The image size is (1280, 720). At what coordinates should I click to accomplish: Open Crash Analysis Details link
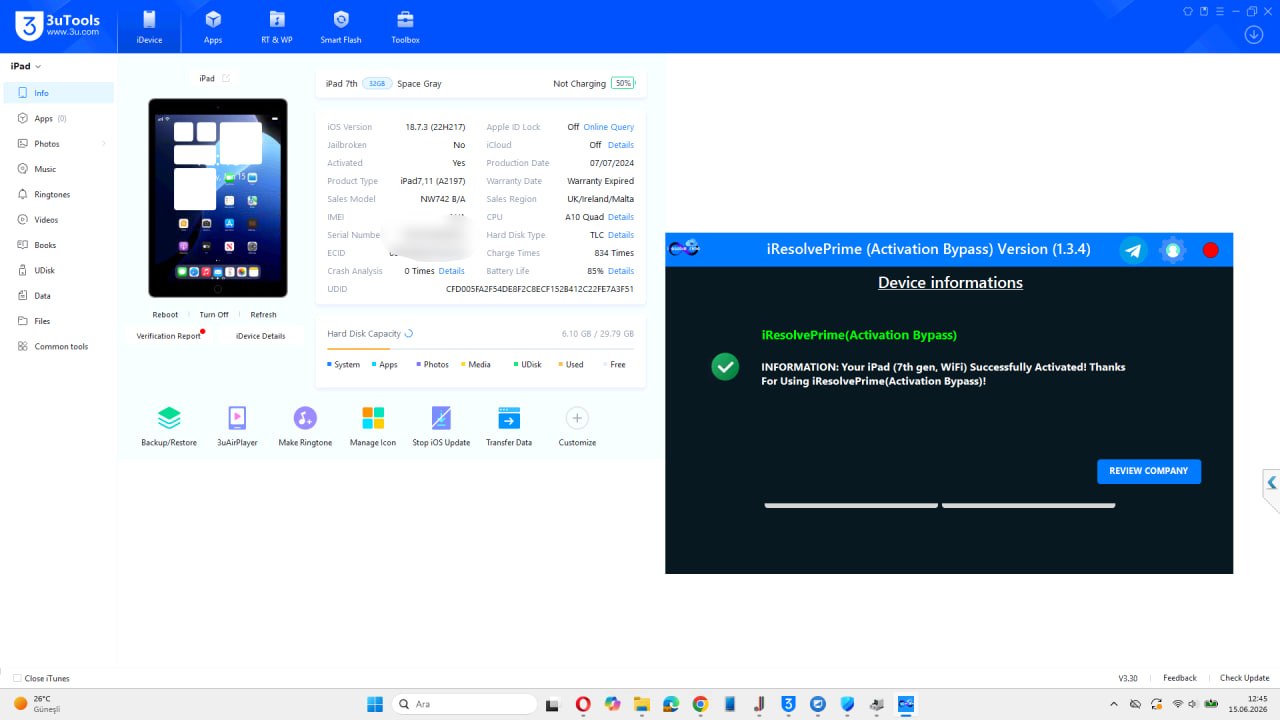[x=452, y=271]
